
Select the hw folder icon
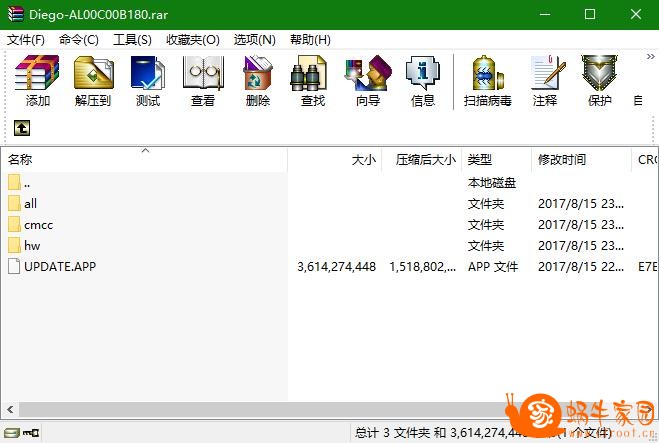click(x=14, y=245)
